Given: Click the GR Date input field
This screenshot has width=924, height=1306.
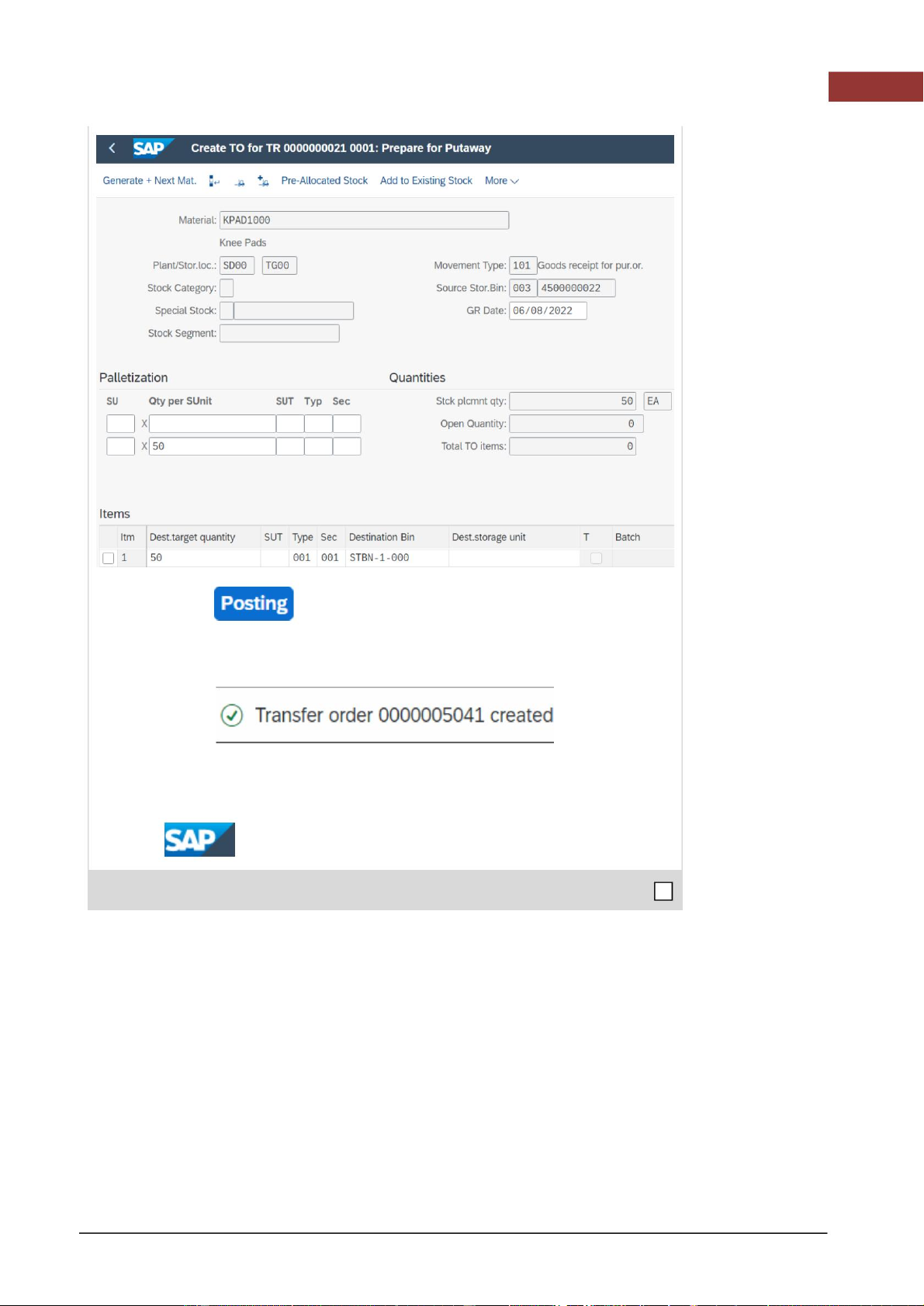Looking at the screenshot, I should 548,310.
